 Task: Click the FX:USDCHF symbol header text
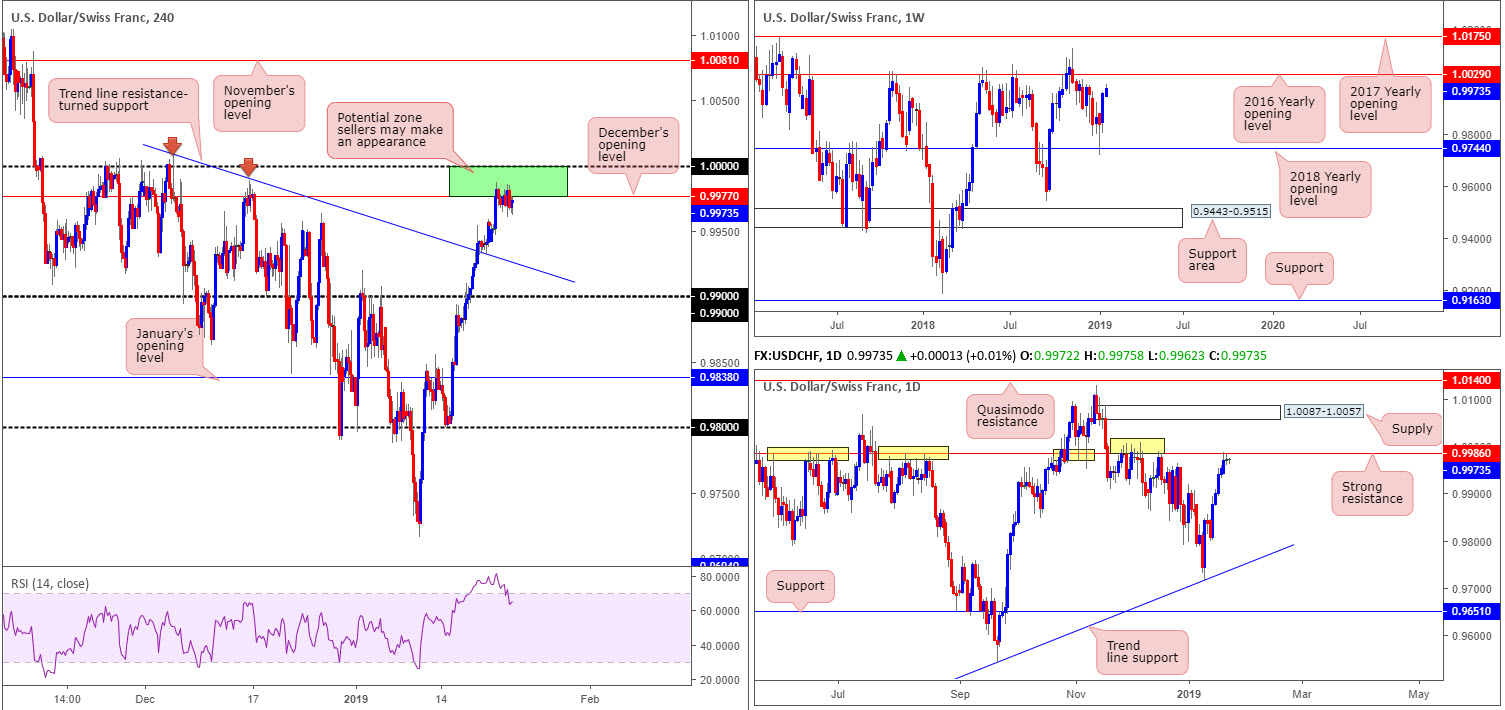click(x=795, y=356)
